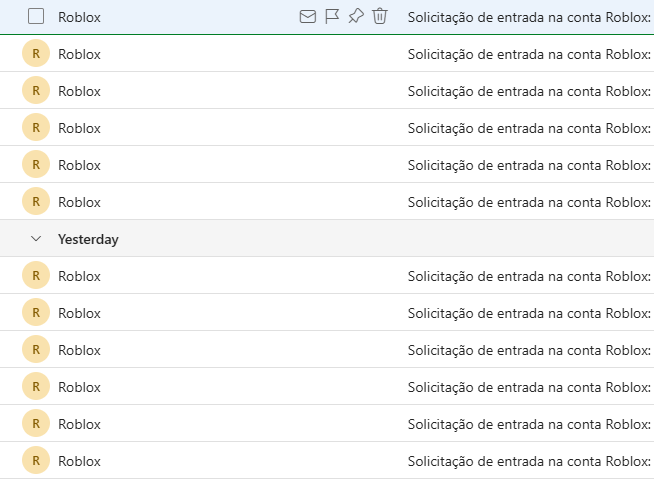Image resolution: width=654 pixels, height=481 pixels.
Task: Click the sender name Roblox in highlighted row
Action: pyautogui.click(x=79, y=17)
